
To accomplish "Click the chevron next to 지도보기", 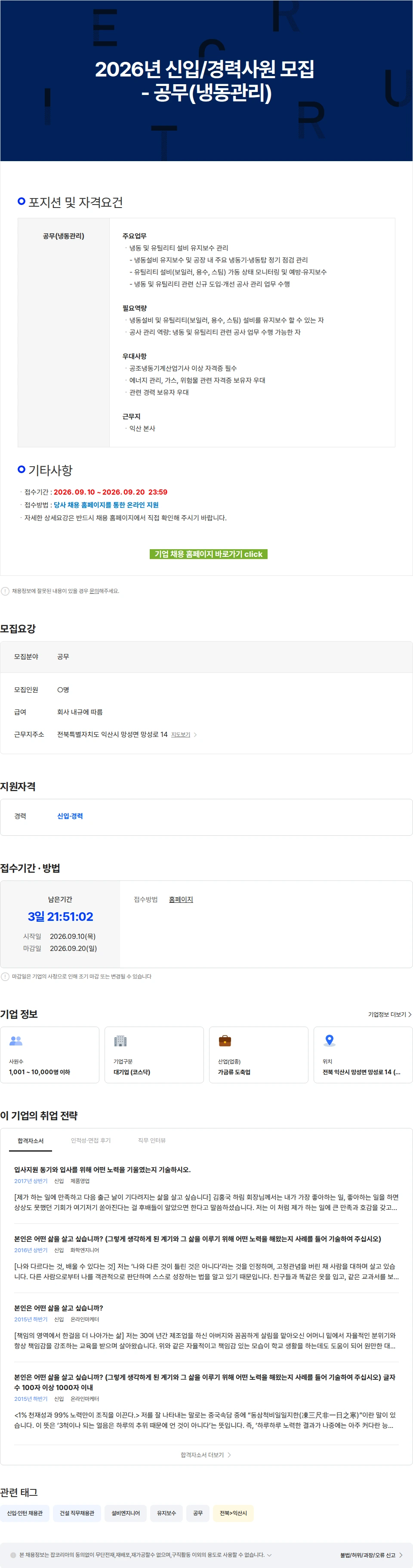I will point(195,735).
